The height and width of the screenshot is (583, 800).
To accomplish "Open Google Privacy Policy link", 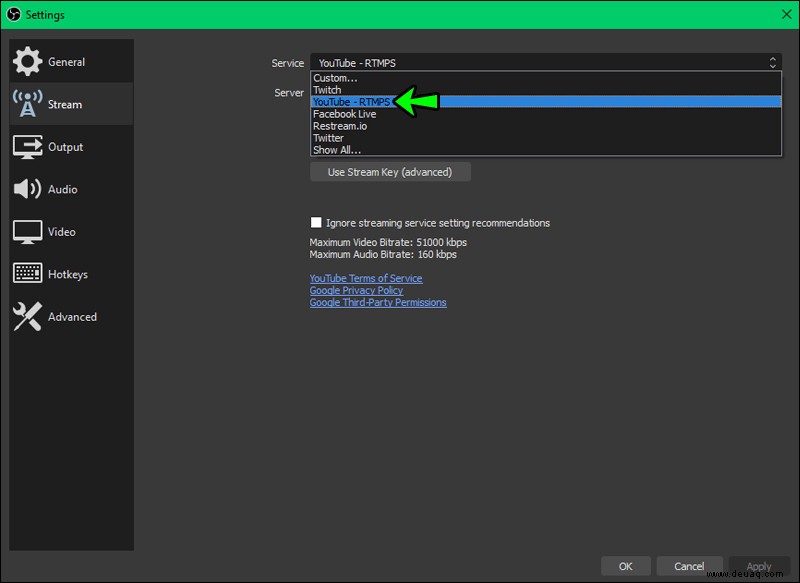I will tap(356, 290).
